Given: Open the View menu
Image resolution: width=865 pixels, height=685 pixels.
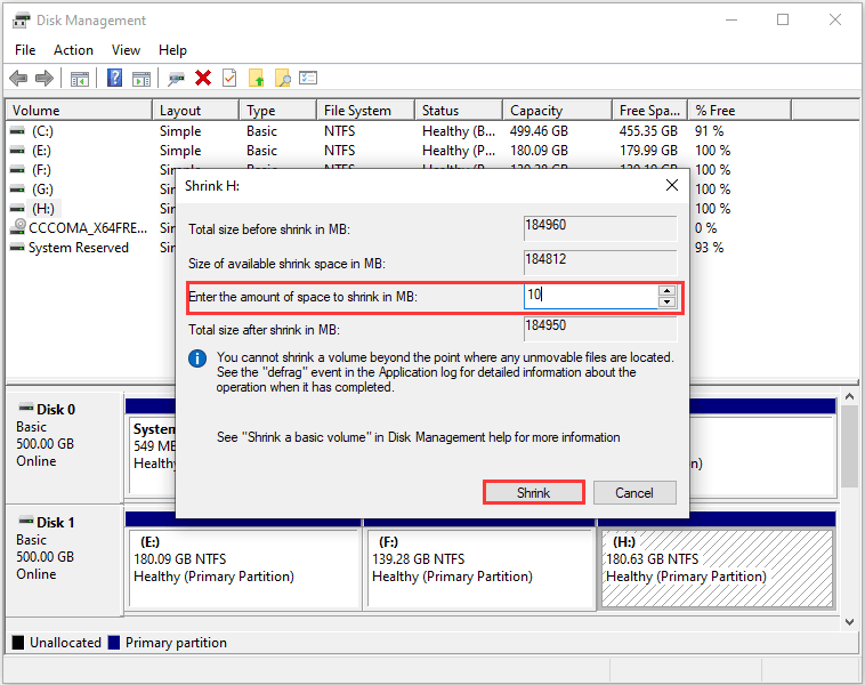Looking at the screenshot, I should 125,50.
